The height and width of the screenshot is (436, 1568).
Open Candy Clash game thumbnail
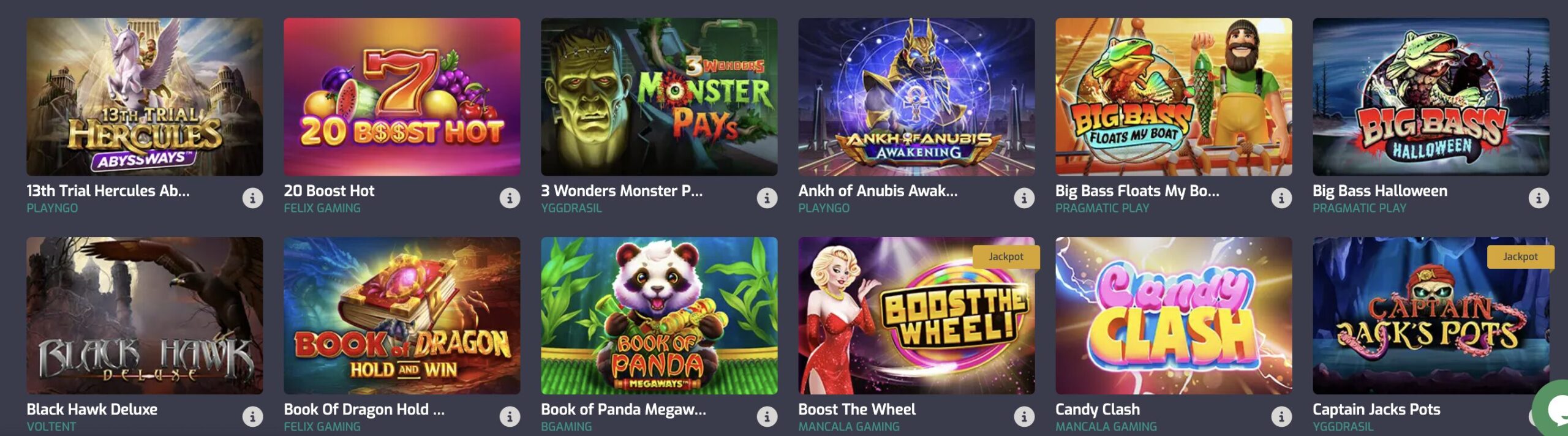pyautogui.click(x=1174, y=315)
